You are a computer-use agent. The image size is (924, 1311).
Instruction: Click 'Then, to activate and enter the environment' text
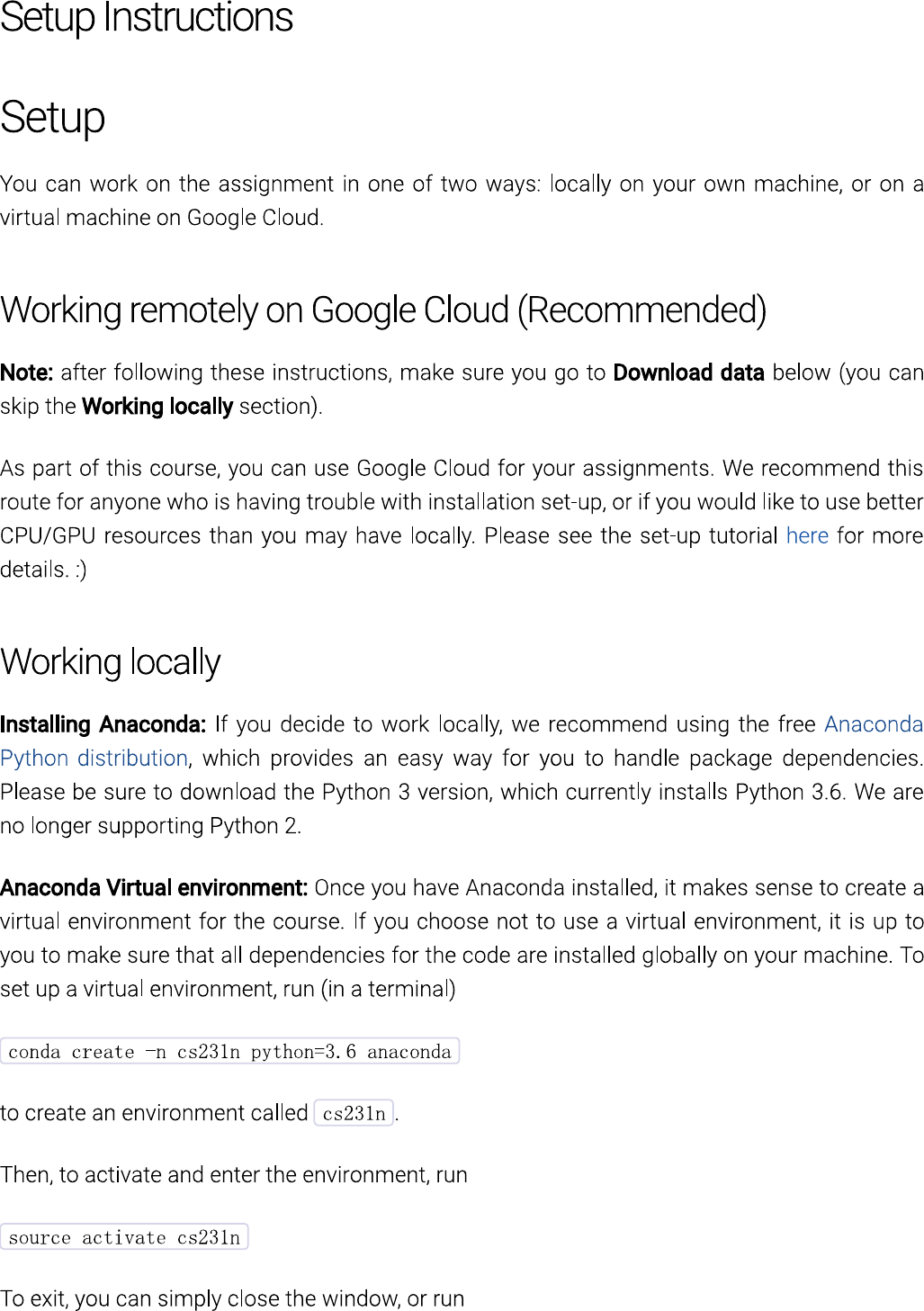point(234,1175)
